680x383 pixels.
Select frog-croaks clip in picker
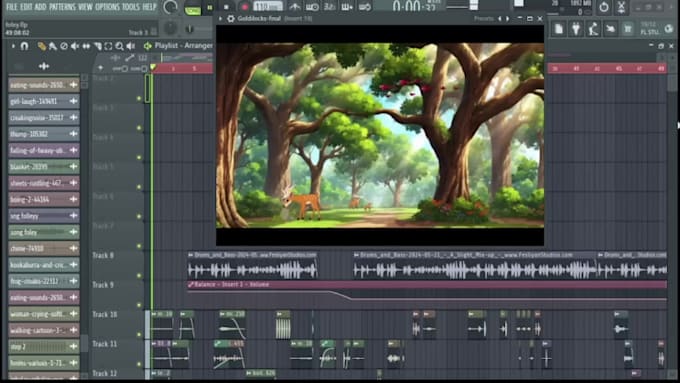(x=44, y=281)
